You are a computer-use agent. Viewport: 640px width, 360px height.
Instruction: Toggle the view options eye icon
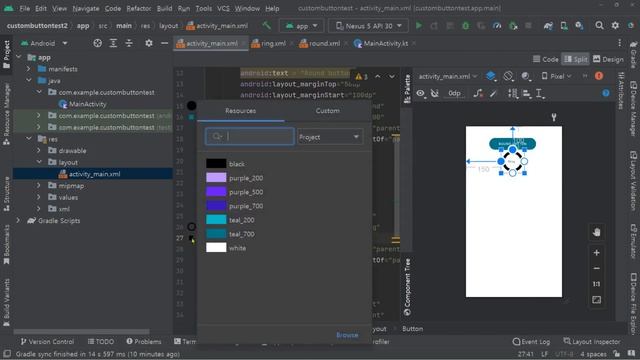click(420, 93)
